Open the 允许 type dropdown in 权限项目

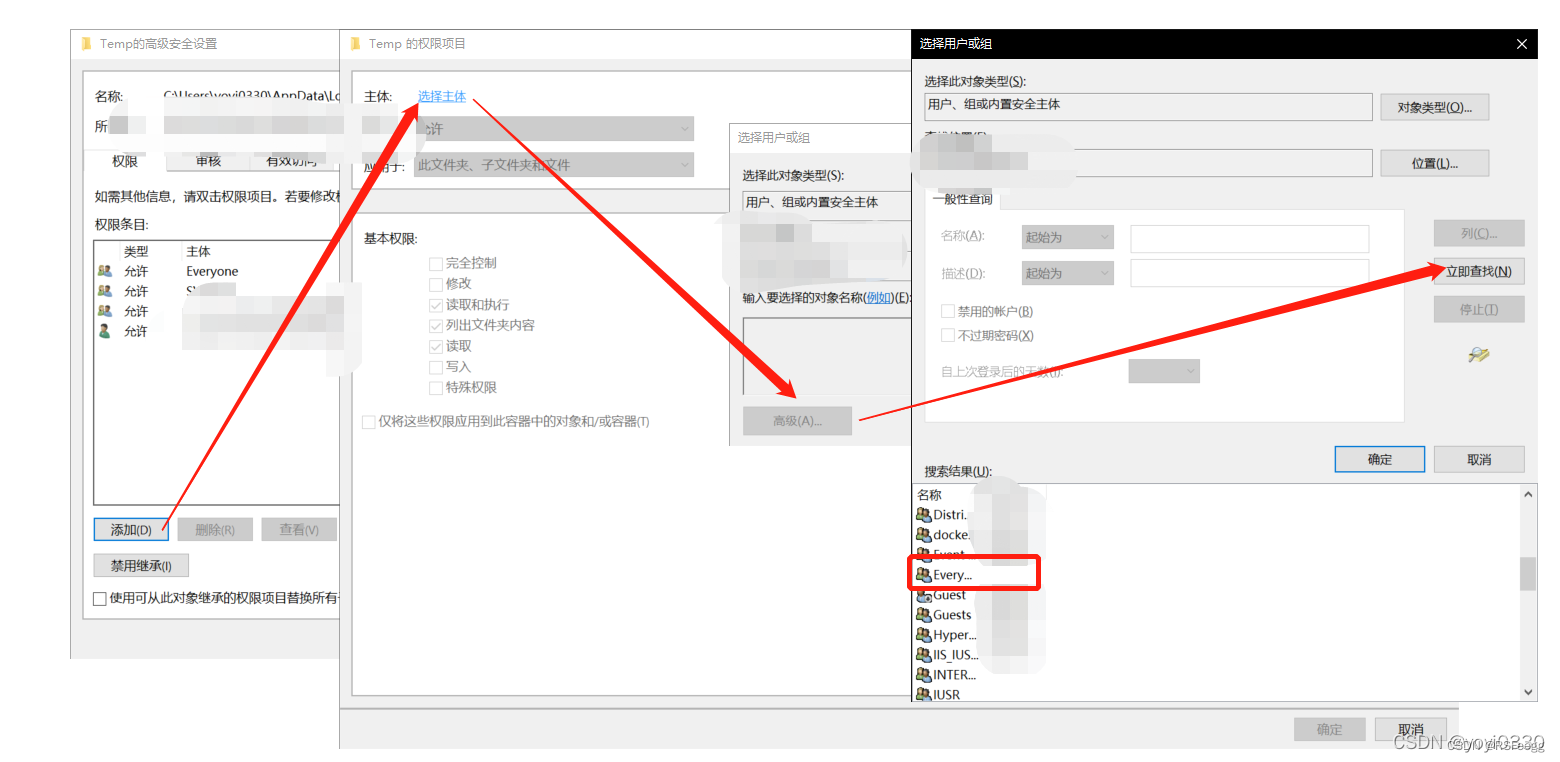554,129
